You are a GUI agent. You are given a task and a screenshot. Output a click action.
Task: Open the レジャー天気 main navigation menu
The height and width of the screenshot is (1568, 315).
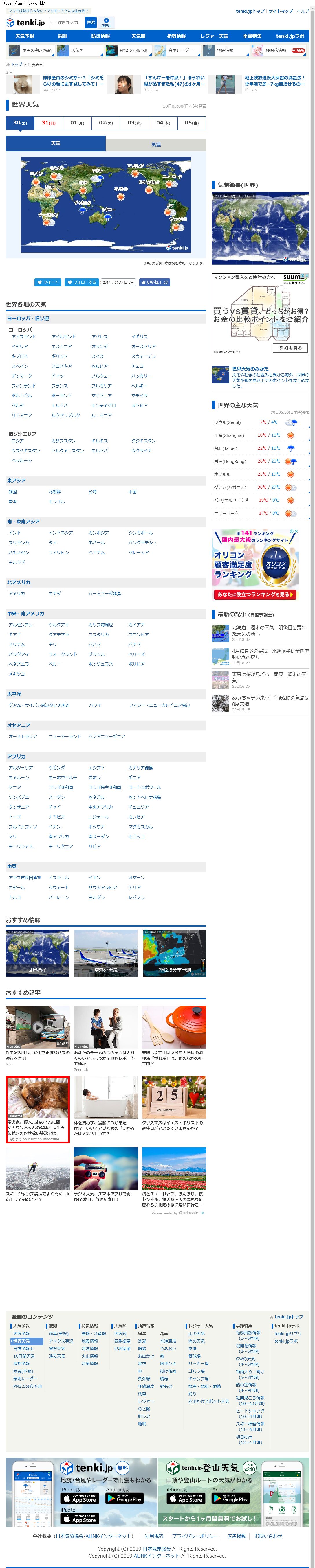click(214, 36)
